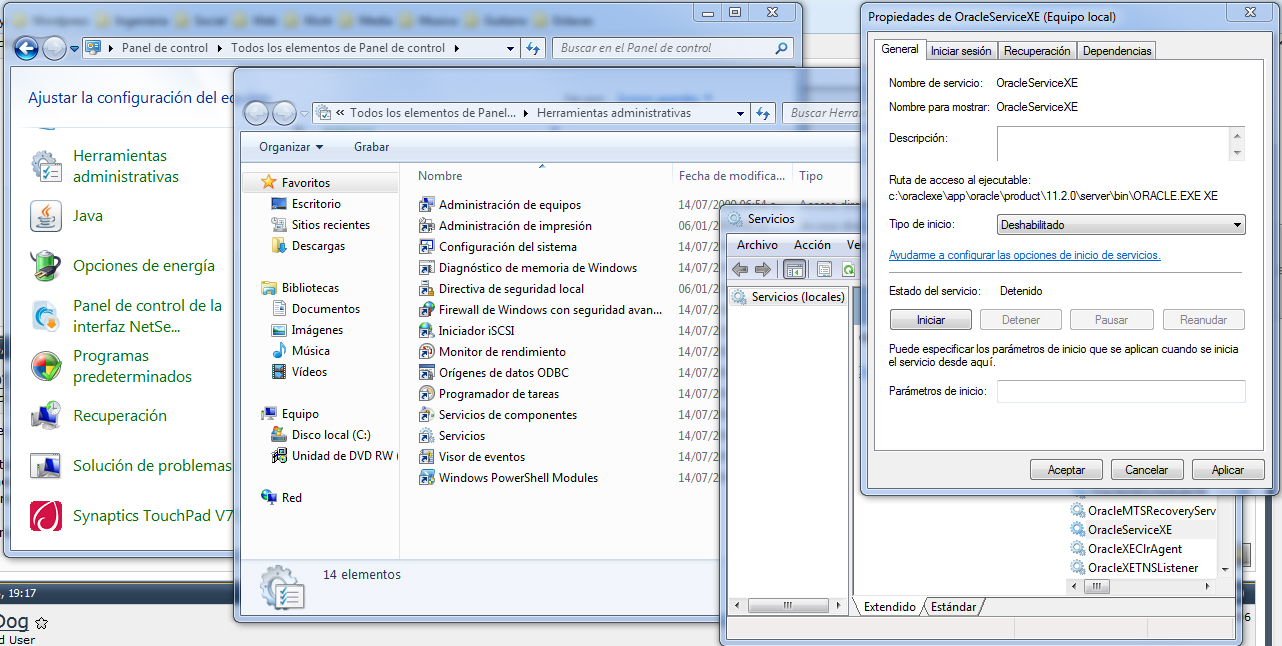Viewport: 1282px width, 646px height.
Task: Switch to the Recuperación tab
Action: click(x=1037, y=51)
